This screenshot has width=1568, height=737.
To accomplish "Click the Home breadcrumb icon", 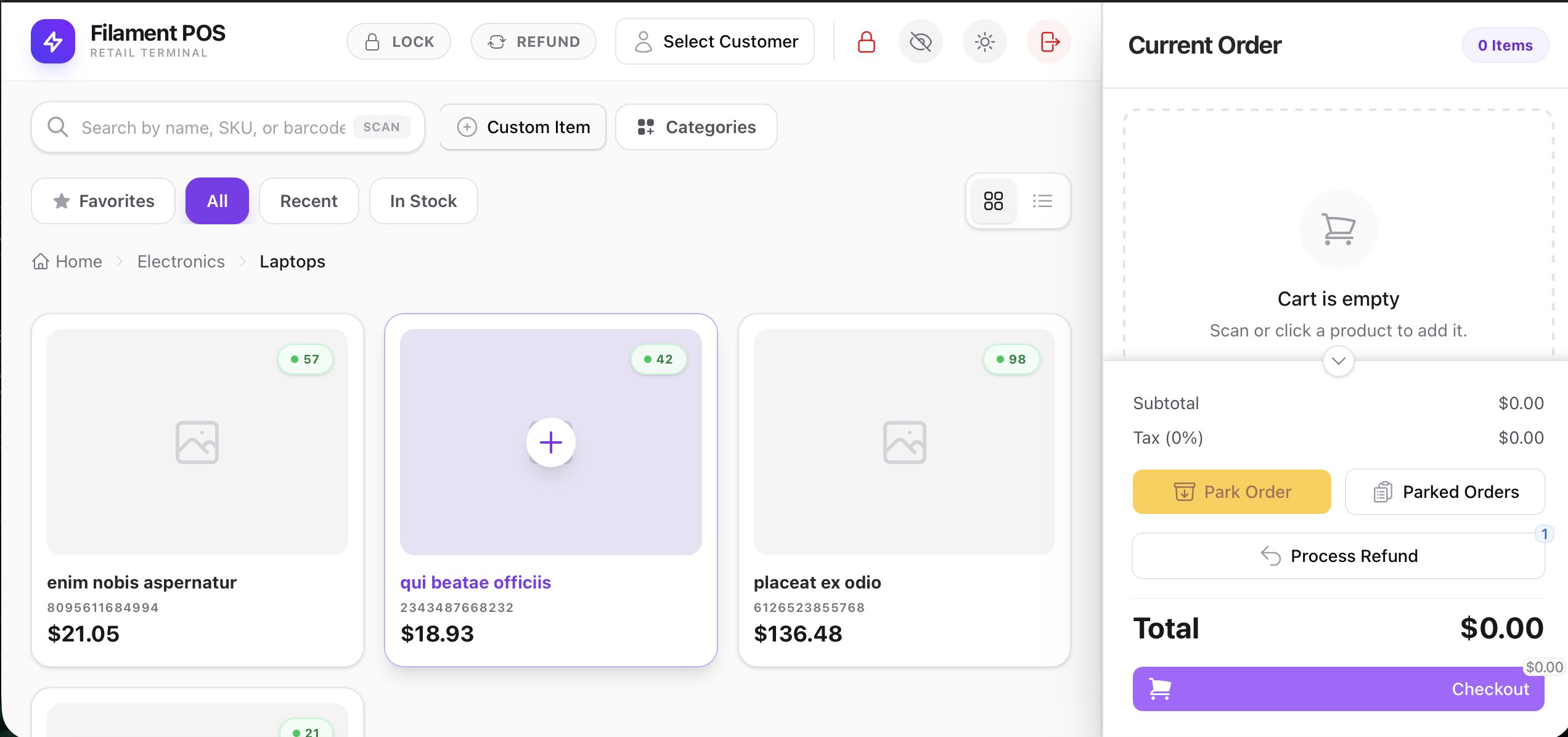I will [x=41, y=261].
